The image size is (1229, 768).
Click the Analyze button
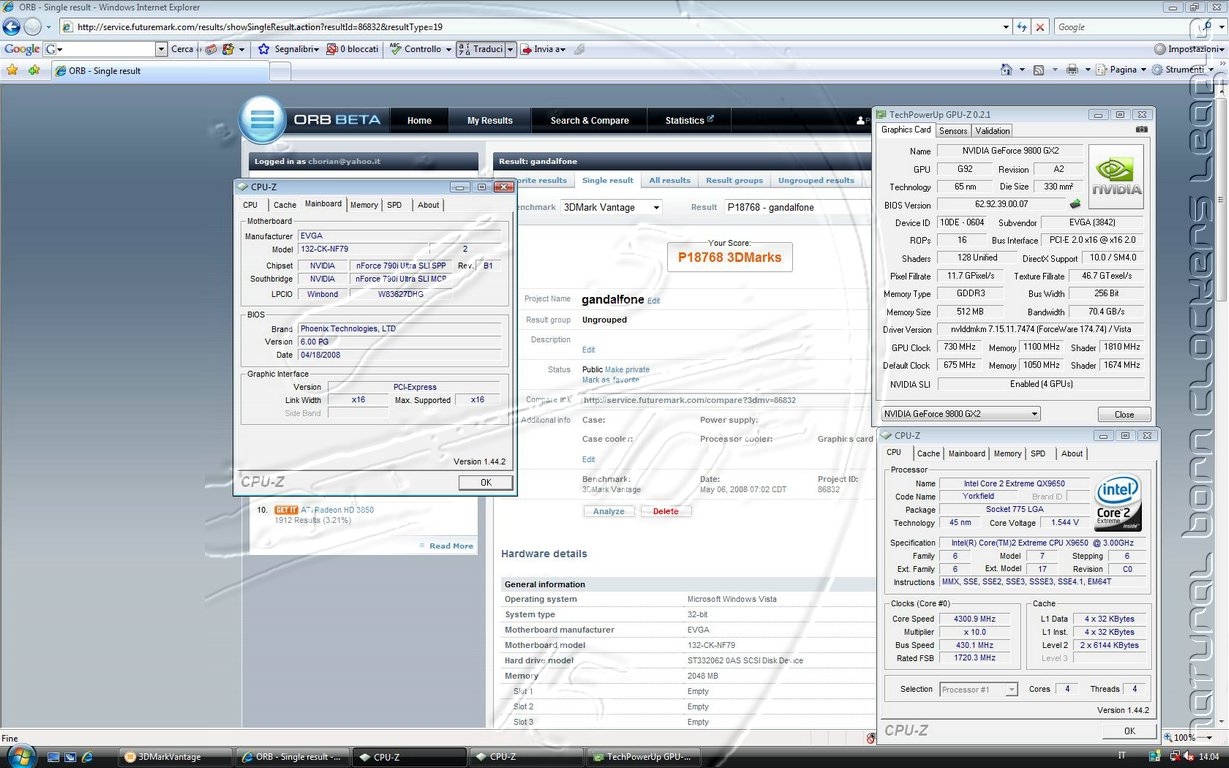coord(608,511)
